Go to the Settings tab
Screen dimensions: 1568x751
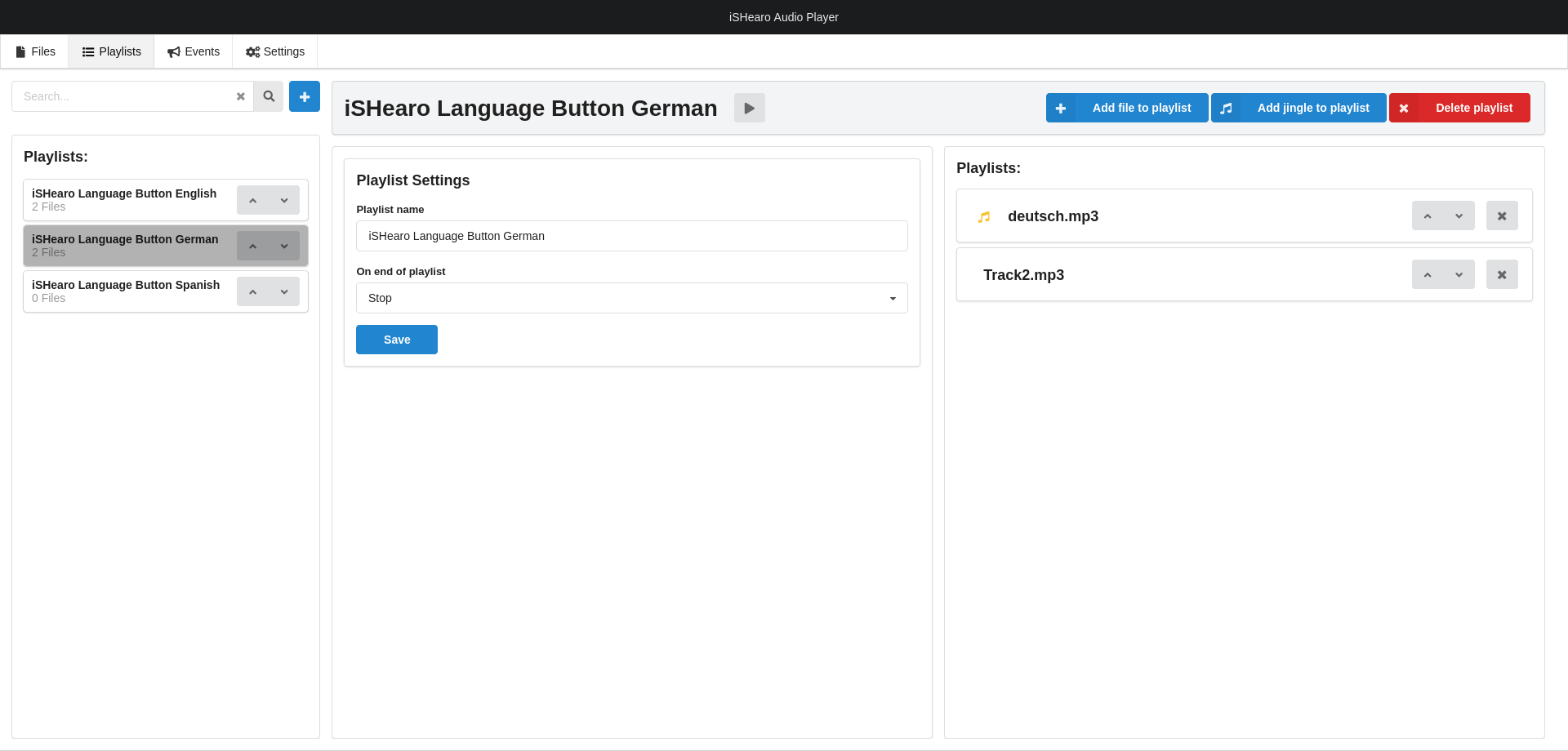point(275,51)
